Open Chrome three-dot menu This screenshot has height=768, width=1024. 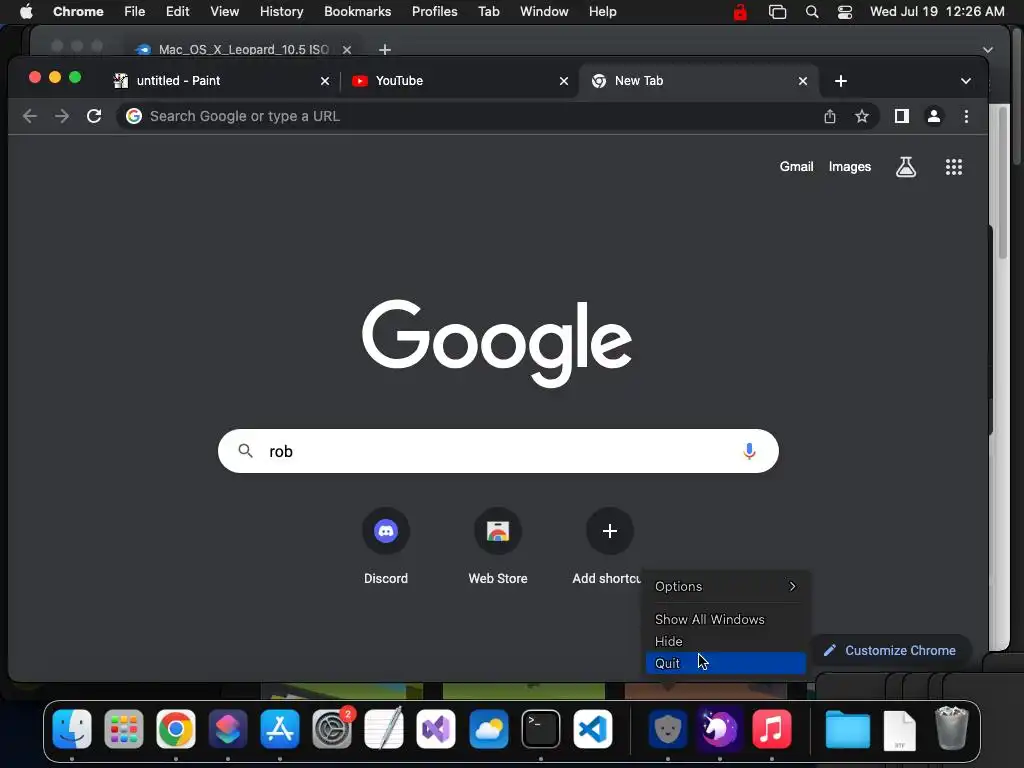(967, 116)
